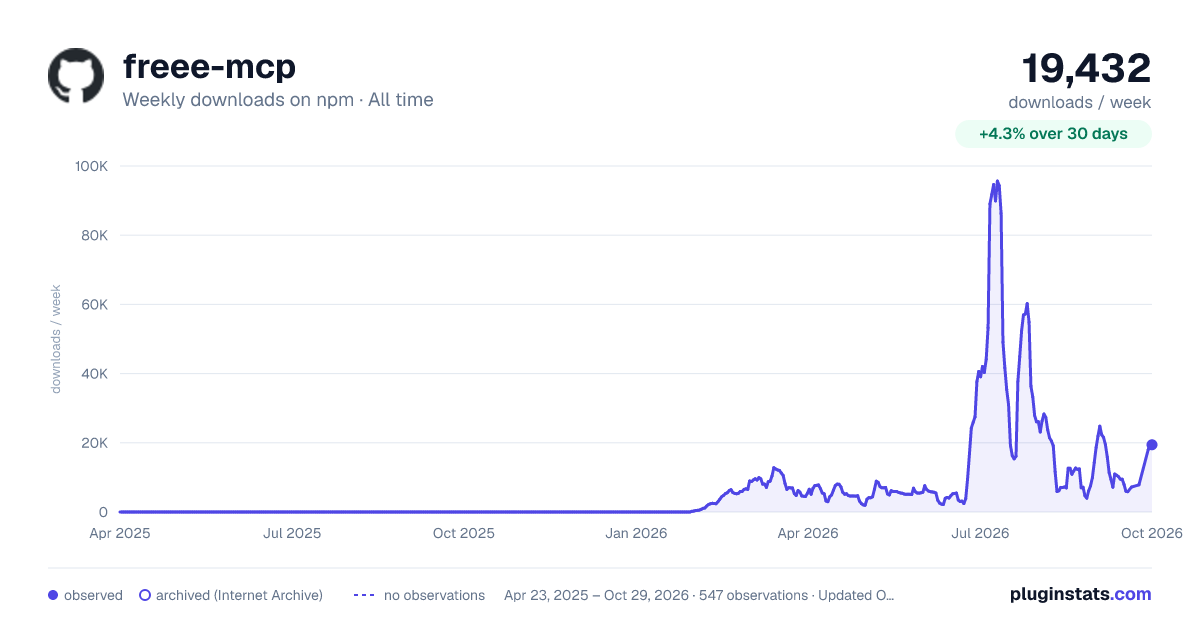Screen dimensions: 1200x630
Task: Click the 'observed' legend label
Action: point(93,595)
